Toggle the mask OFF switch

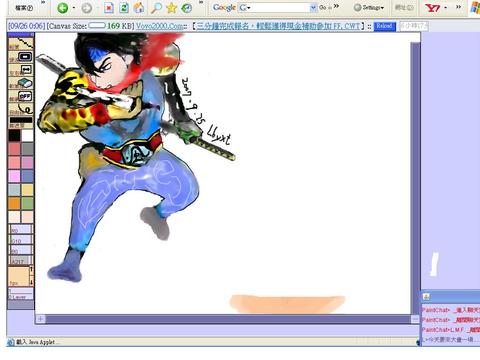[21, 96]
